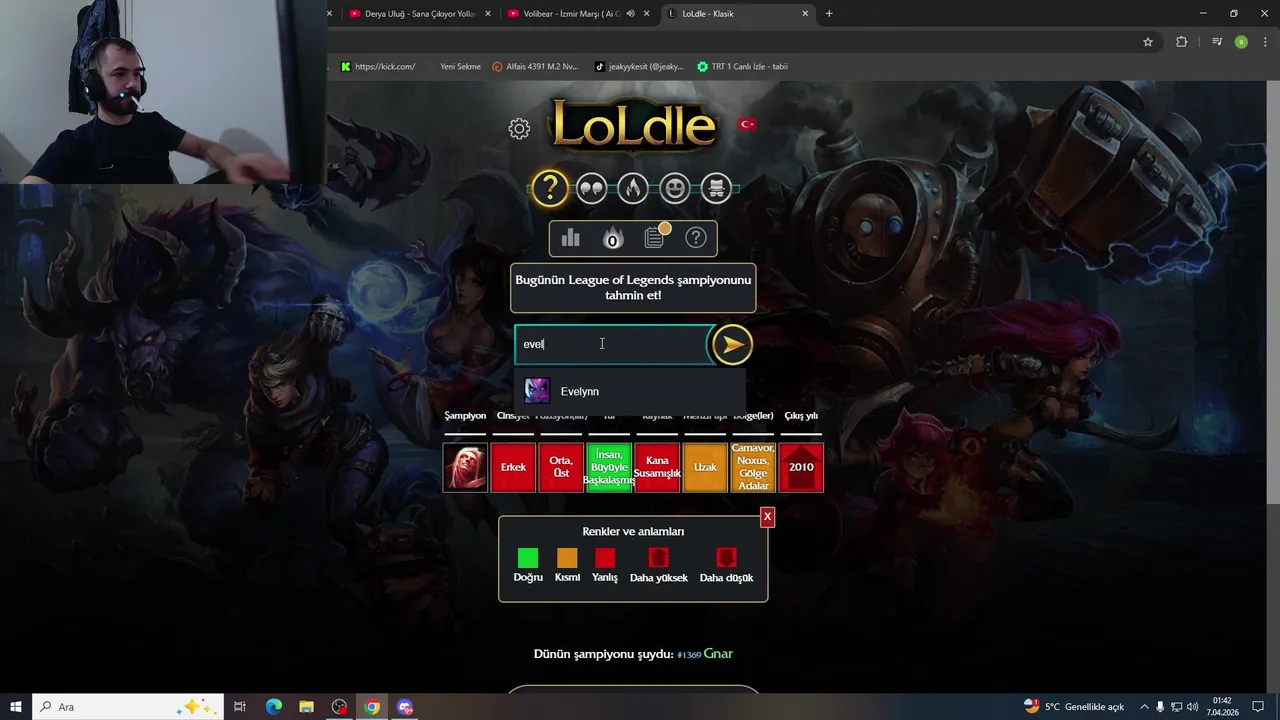Launch Microsoft Edge from the taskbar
The image size is (1280, 720).
[274, 707]
